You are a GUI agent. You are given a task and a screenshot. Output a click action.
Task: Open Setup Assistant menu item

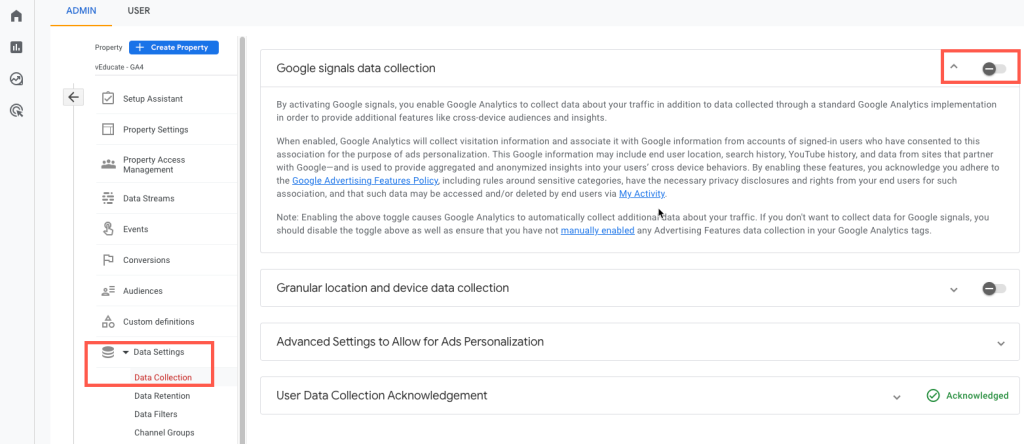point(153,99)
